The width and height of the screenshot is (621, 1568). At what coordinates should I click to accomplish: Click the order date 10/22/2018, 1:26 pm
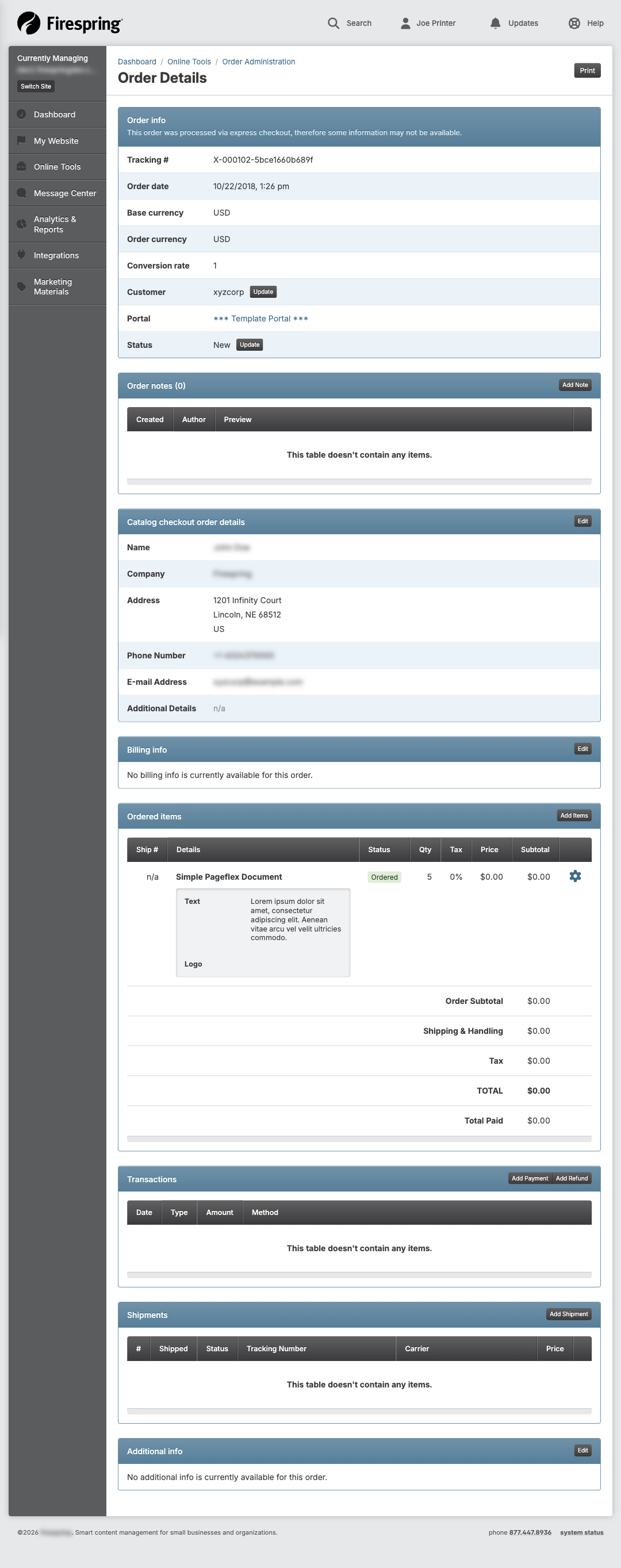click(x=251, y=186)
